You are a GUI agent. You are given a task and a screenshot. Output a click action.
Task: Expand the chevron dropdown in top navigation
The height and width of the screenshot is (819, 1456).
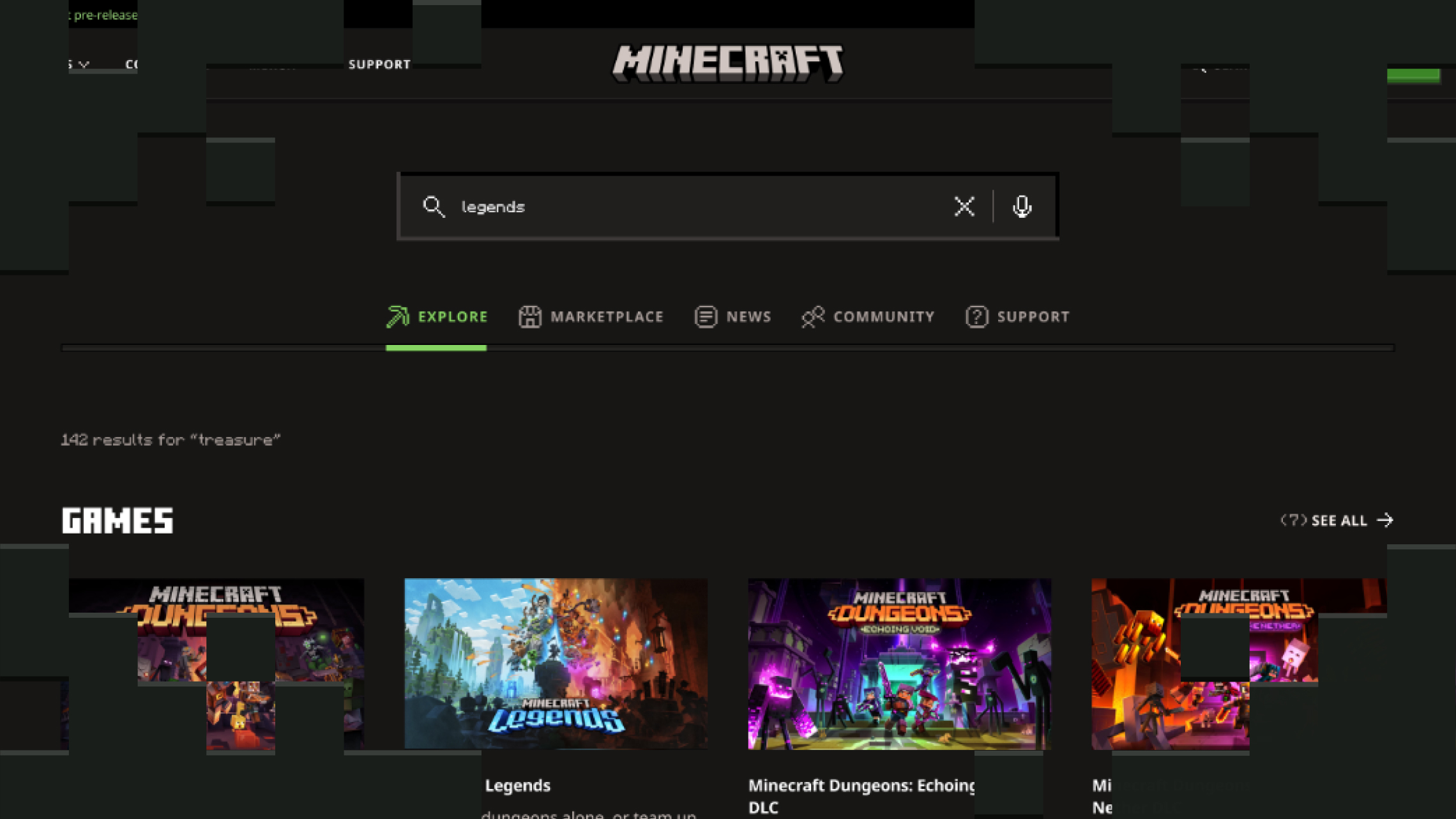(84, 65)
